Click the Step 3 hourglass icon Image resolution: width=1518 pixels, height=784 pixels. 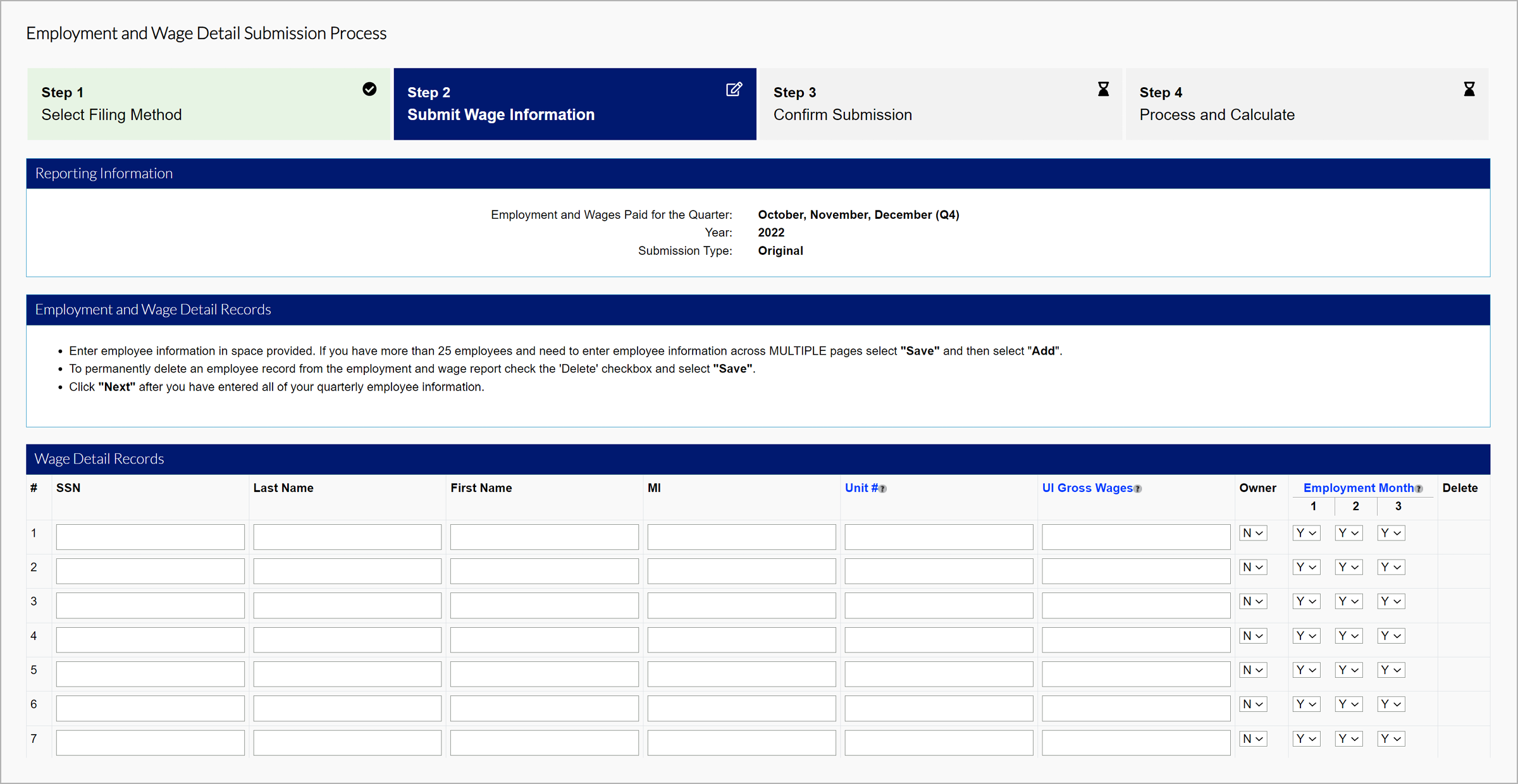click(1103, 89)
